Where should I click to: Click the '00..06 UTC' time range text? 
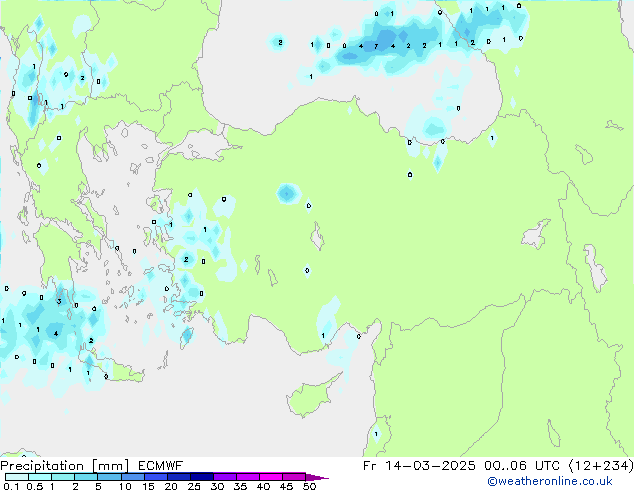tap(522, 466)
